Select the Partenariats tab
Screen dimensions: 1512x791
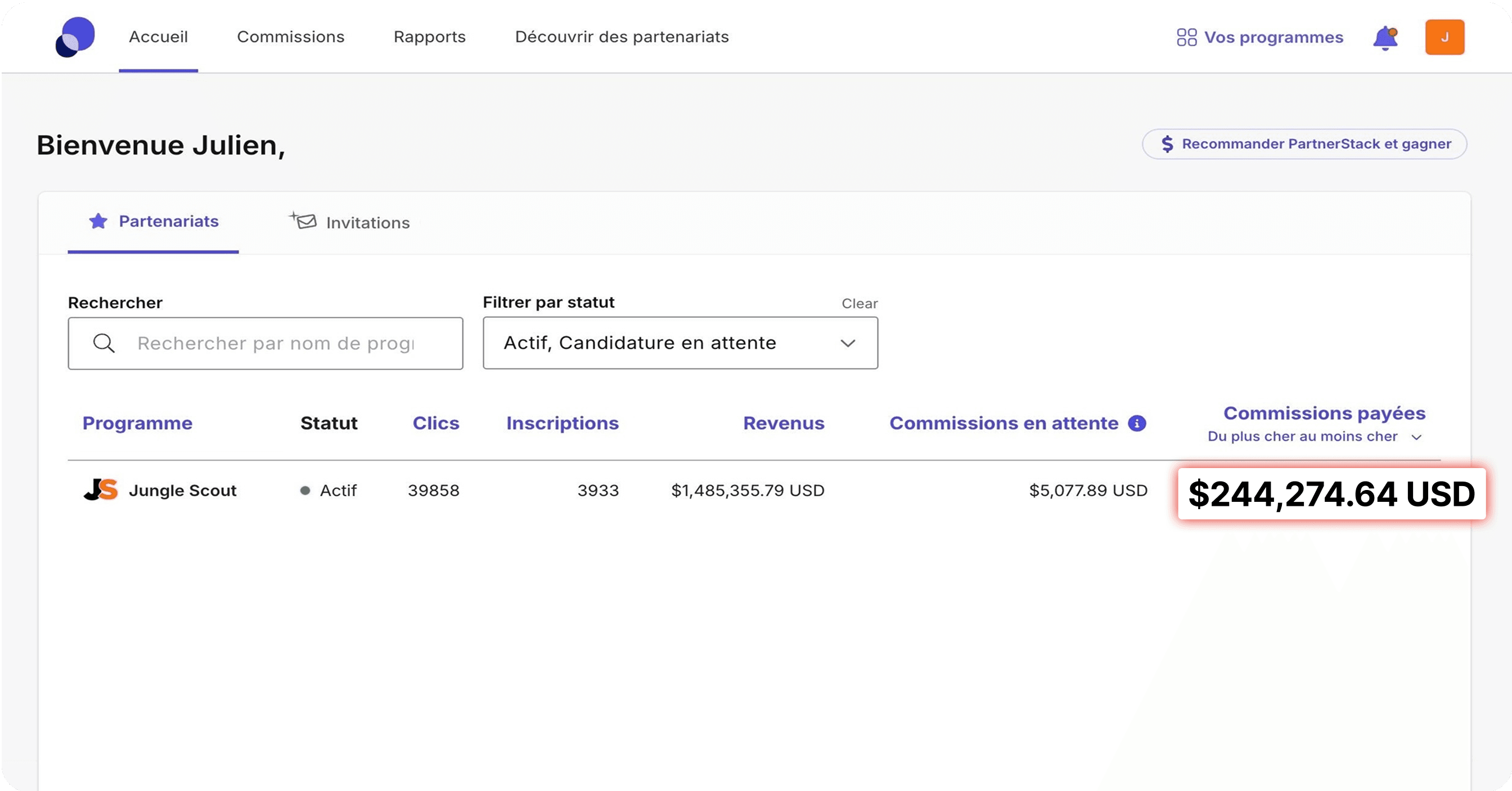pos(153,222)
